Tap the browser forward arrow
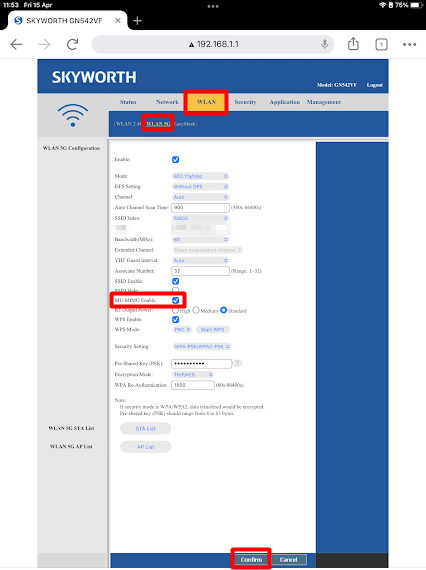Image resolution: width=426 pixels, height=570 pixels. tap(44, 44)
